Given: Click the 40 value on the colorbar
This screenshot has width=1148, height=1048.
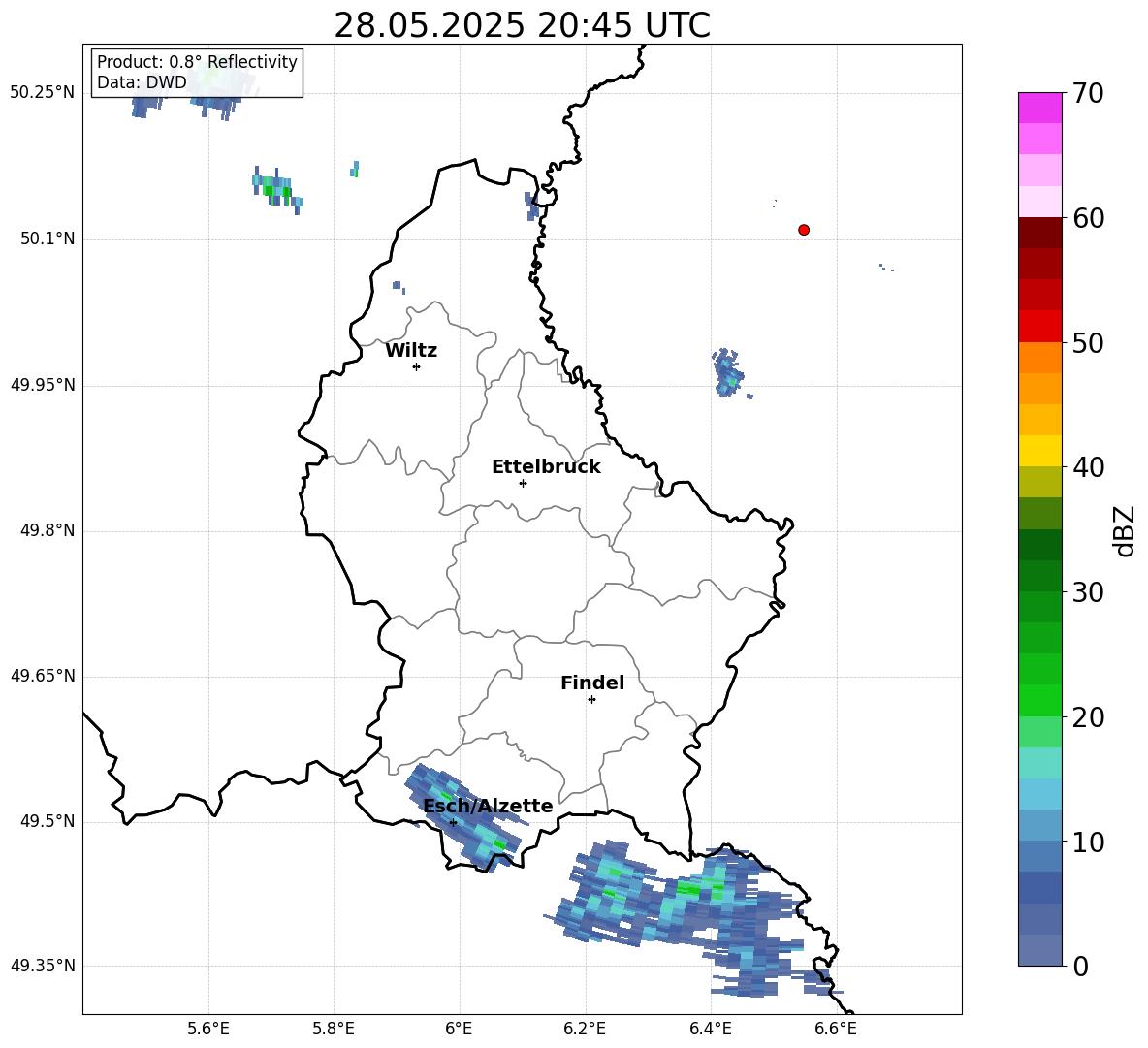Looking at the screenshot, I should [x=1088, y=467].
